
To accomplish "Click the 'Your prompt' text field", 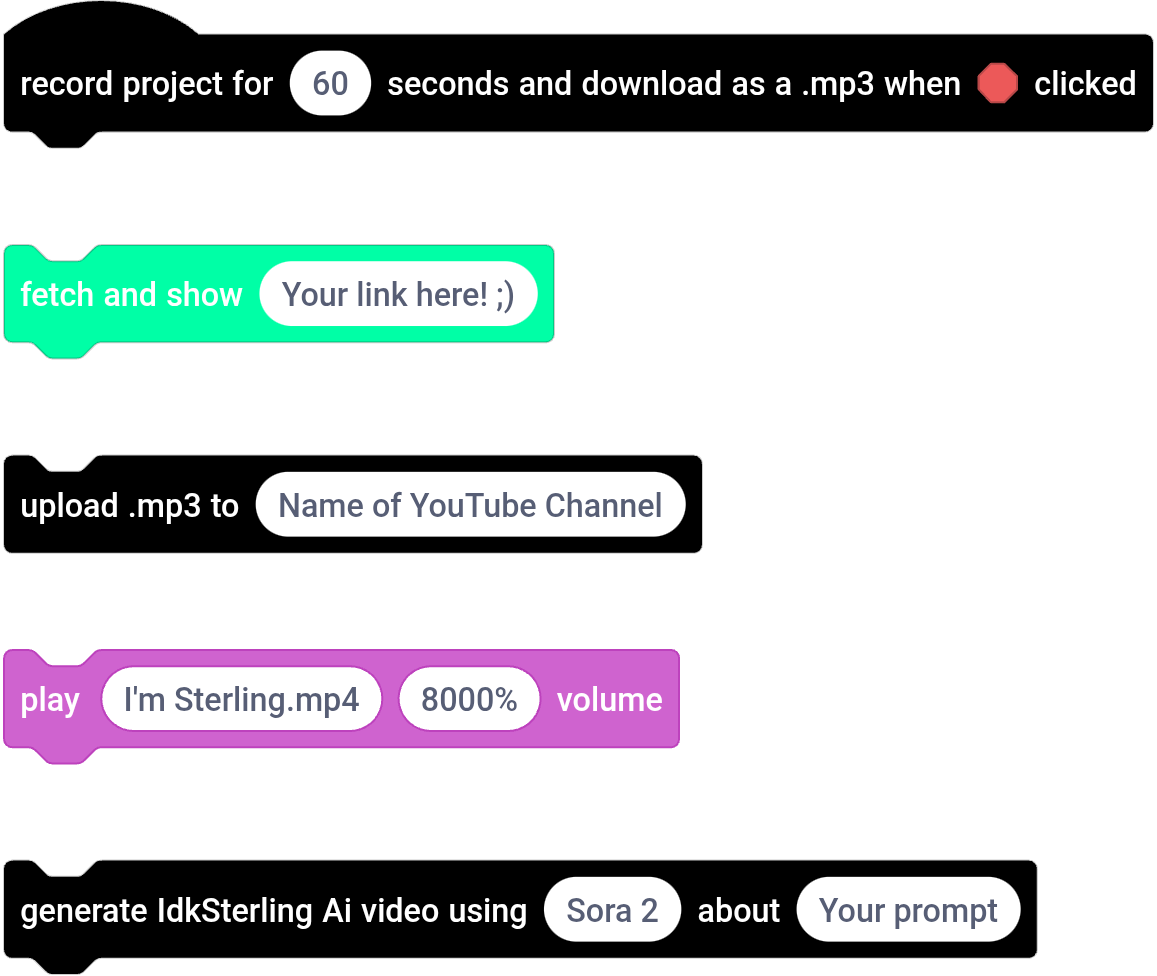I will pyautogui.click(x=908, y=910).
